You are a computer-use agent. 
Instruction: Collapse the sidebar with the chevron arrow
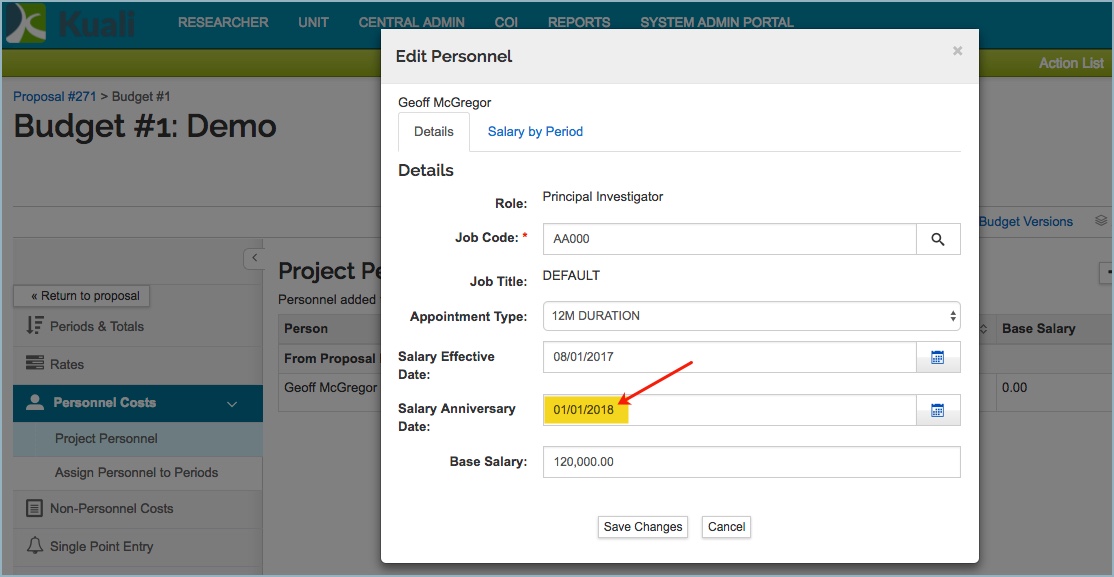tap(254, 258)
